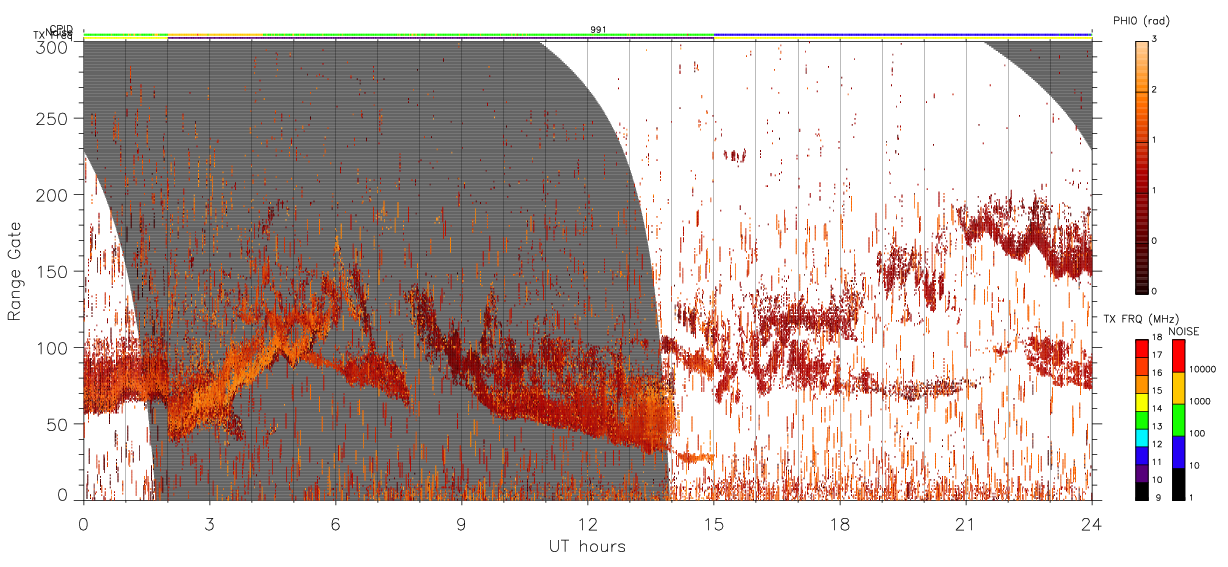Click the "991" CPID label above the plot
This screenshot has width=1228, height=567.
tap(597, 30)
